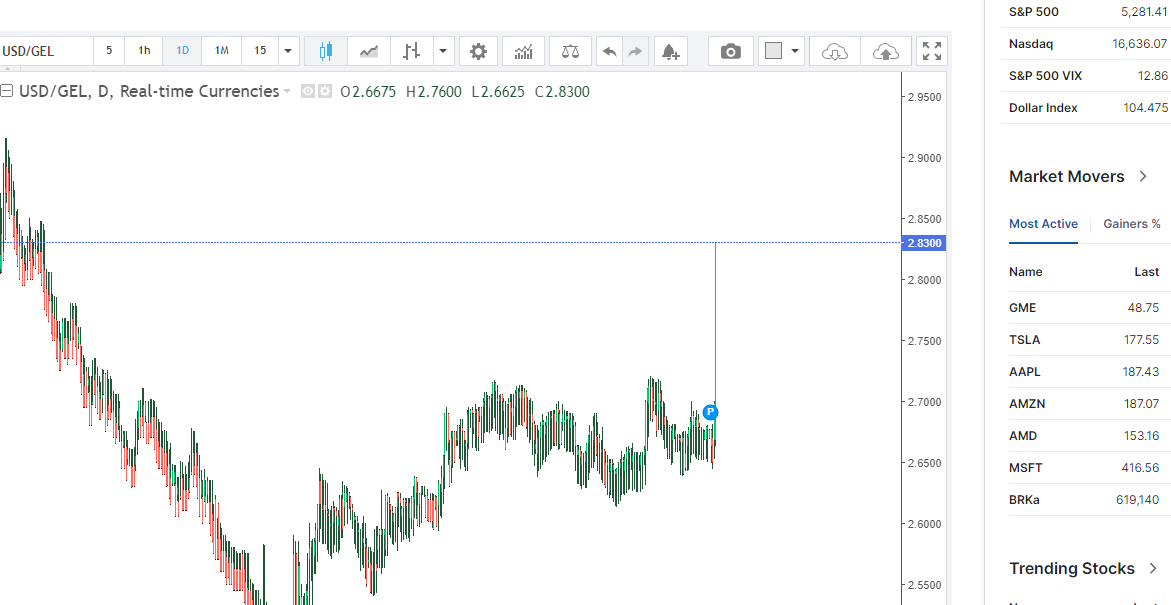Viewport: 1171px width, 605px height.
Task: Click the 5,281.41 S&P 500 value
Action: point(1144,12)
